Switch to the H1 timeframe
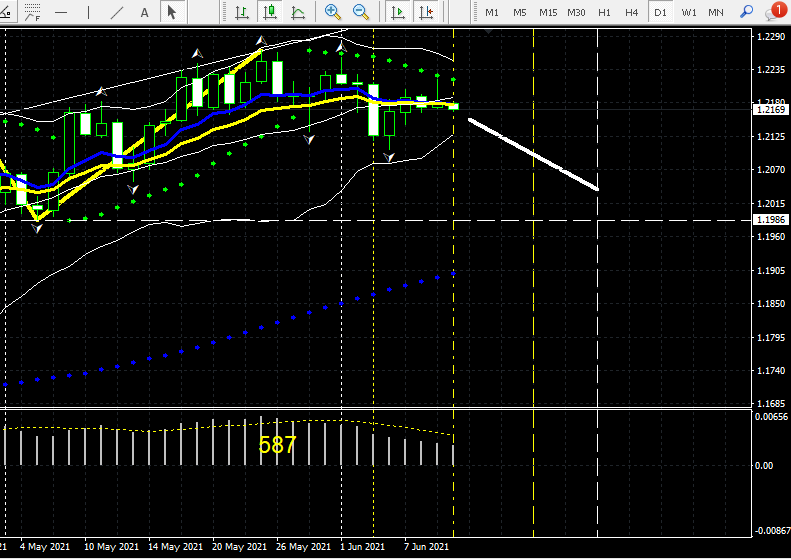791x560 pixels. (x=604, y=12)
